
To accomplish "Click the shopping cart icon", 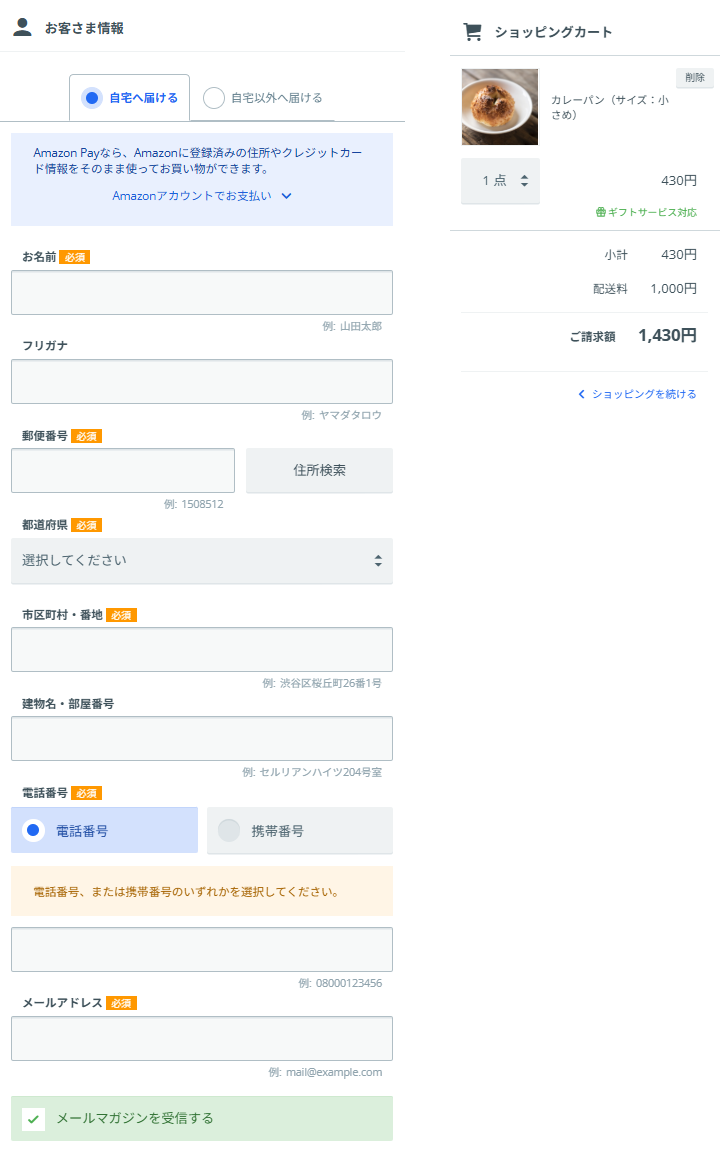I will (x=472, y=32).
